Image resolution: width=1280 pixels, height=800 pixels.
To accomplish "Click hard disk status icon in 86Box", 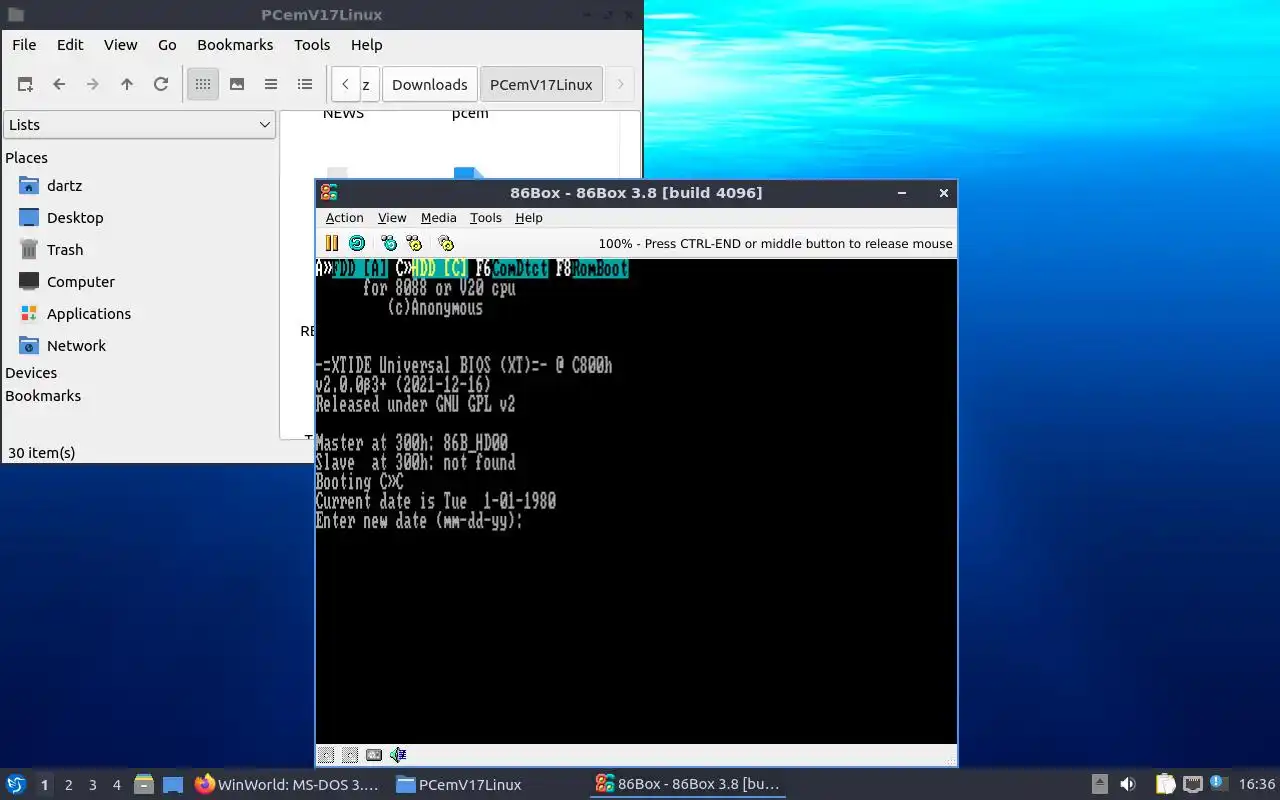I will tap(374, 755).
